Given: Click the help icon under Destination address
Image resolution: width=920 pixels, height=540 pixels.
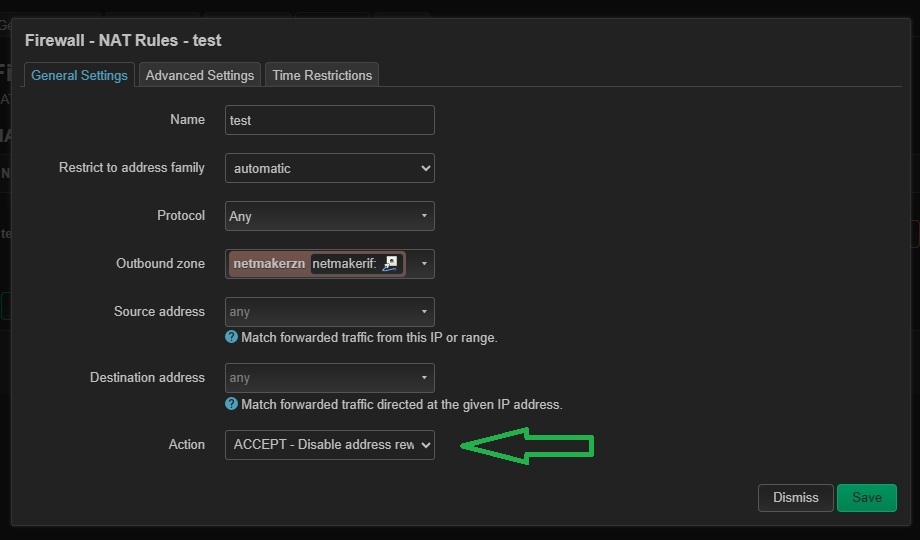Looking at the screenshot, I should point(232,404).
